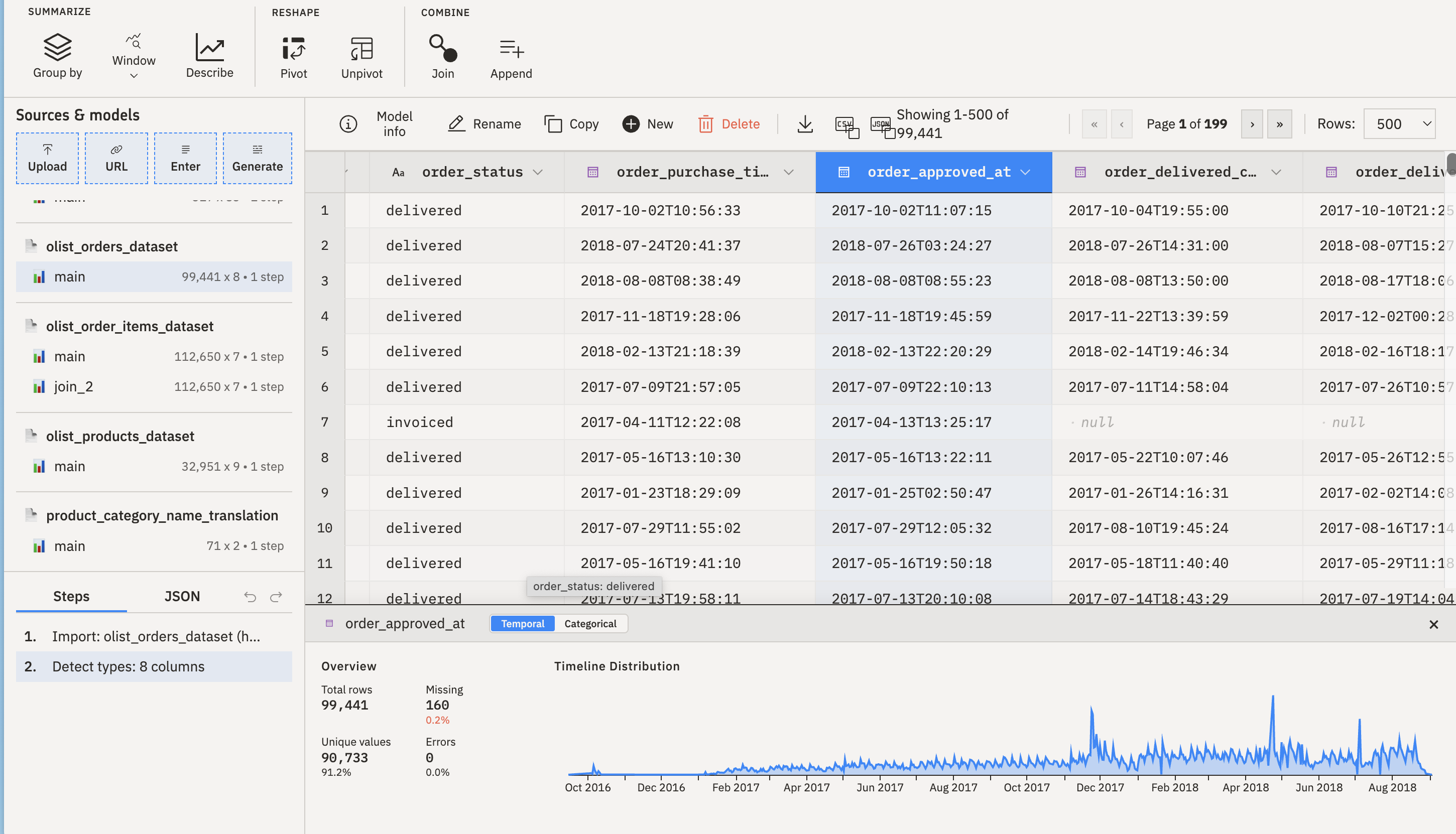Open the Join combine tool

[442, 57]
